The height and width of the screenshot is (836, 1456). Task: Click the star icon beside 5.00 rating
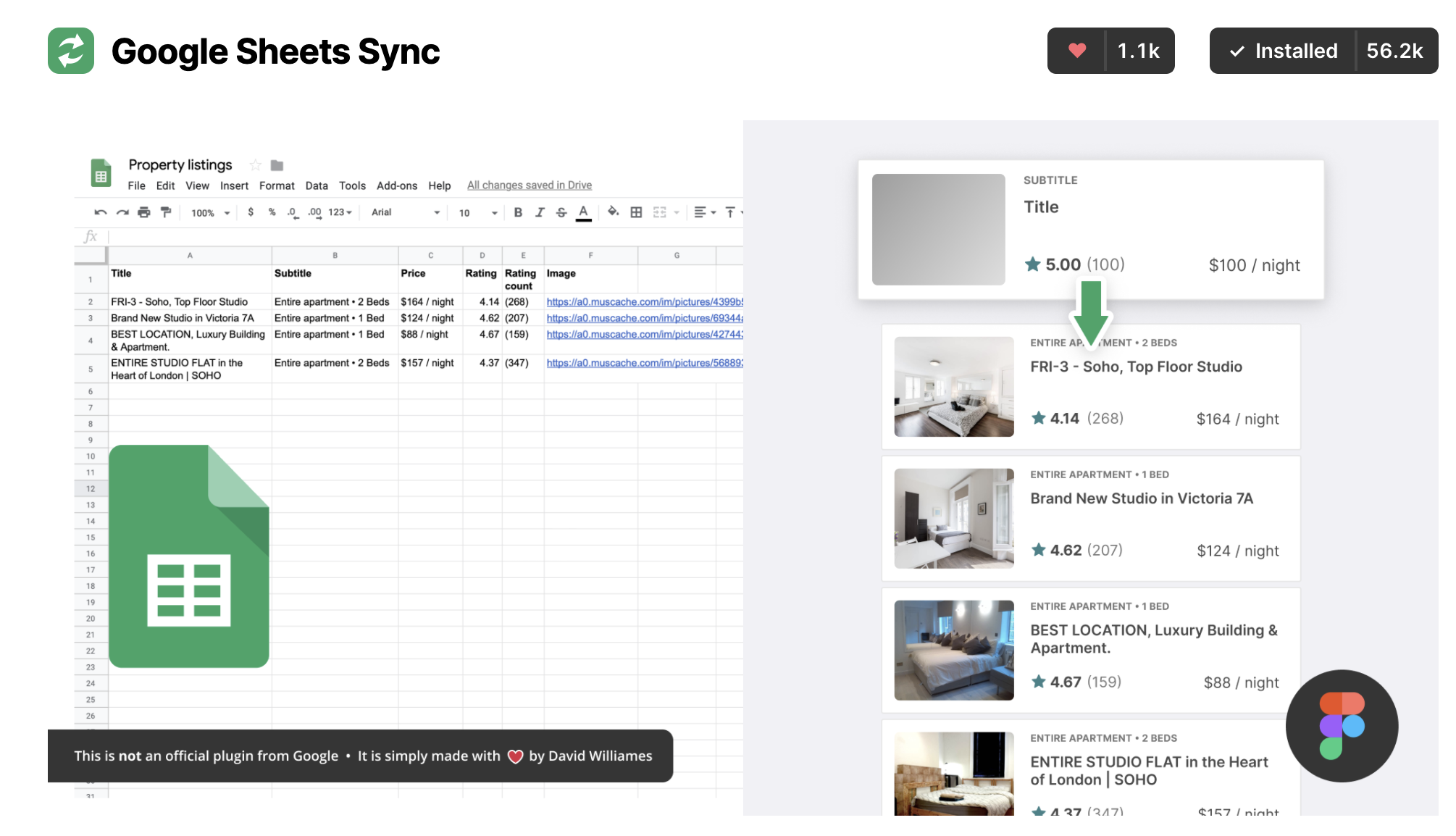click(1032, 264)
